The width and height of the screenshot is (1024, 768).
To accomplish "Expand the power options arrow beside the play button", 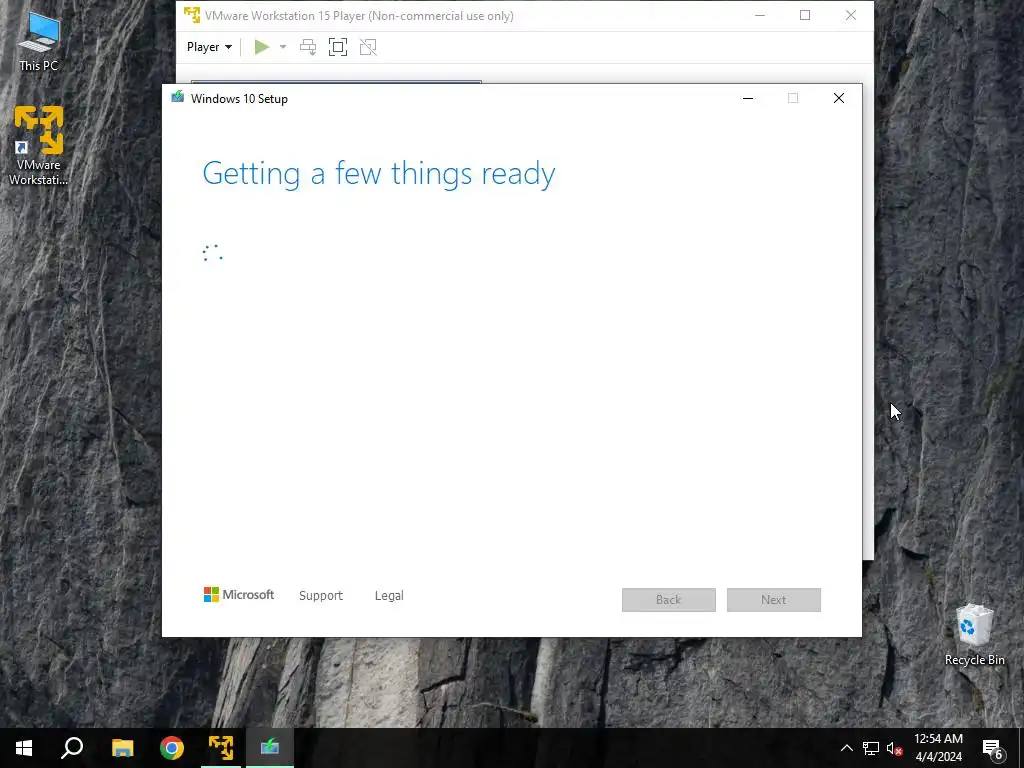I will (x=283, y=47).
